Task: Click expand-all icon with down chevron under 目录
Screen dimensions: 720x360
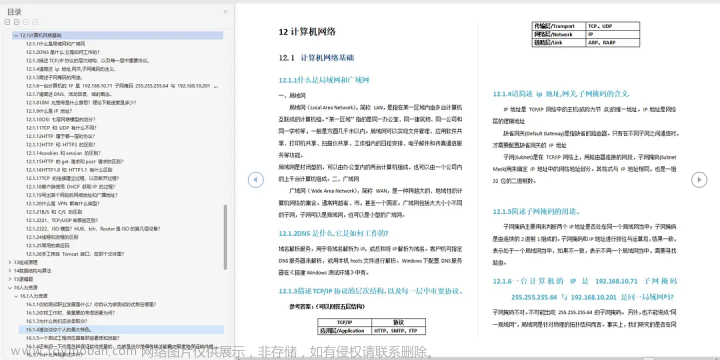Action: click(x=7, y=22)
